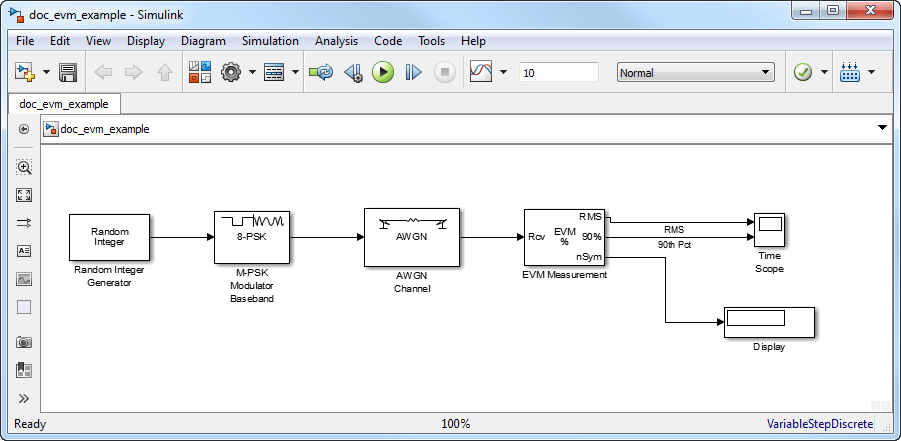This screenshot has width=901, height=441.
Task: Expand the Build Model dropdown arrow
Action: pos(872,72)
